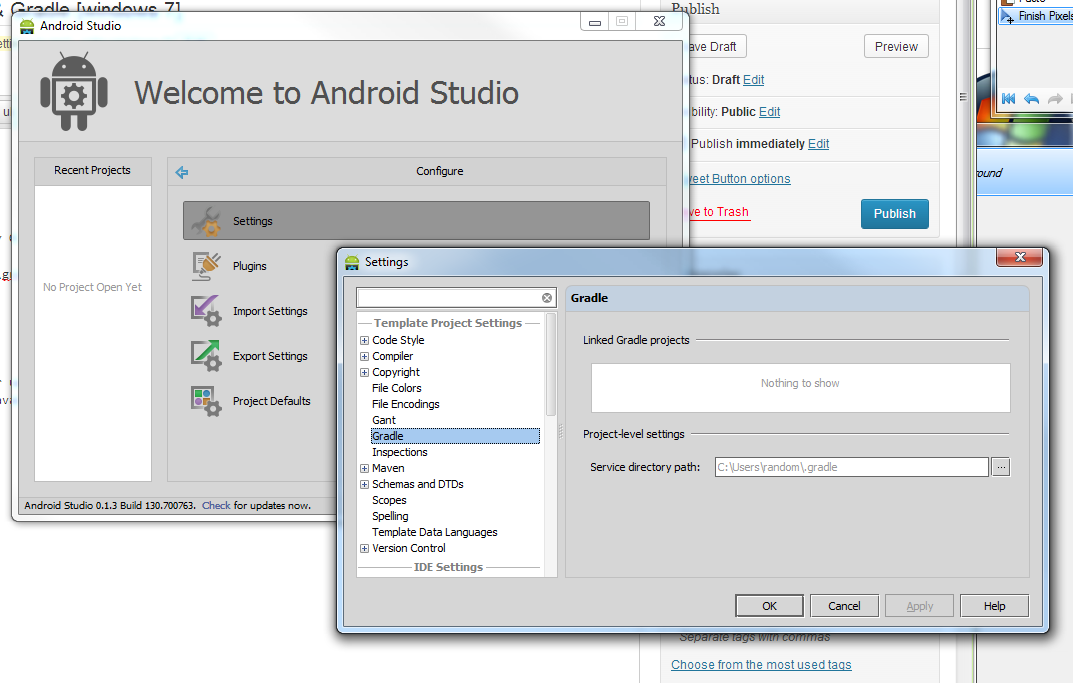Click in the Settings search box
This screenshot has width=1073, height=683.
[450, 298]
